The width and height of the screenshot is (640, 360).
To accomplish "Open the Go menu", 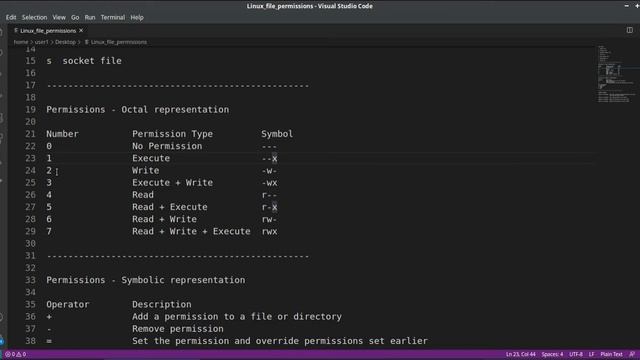I will tap(75, 18).
